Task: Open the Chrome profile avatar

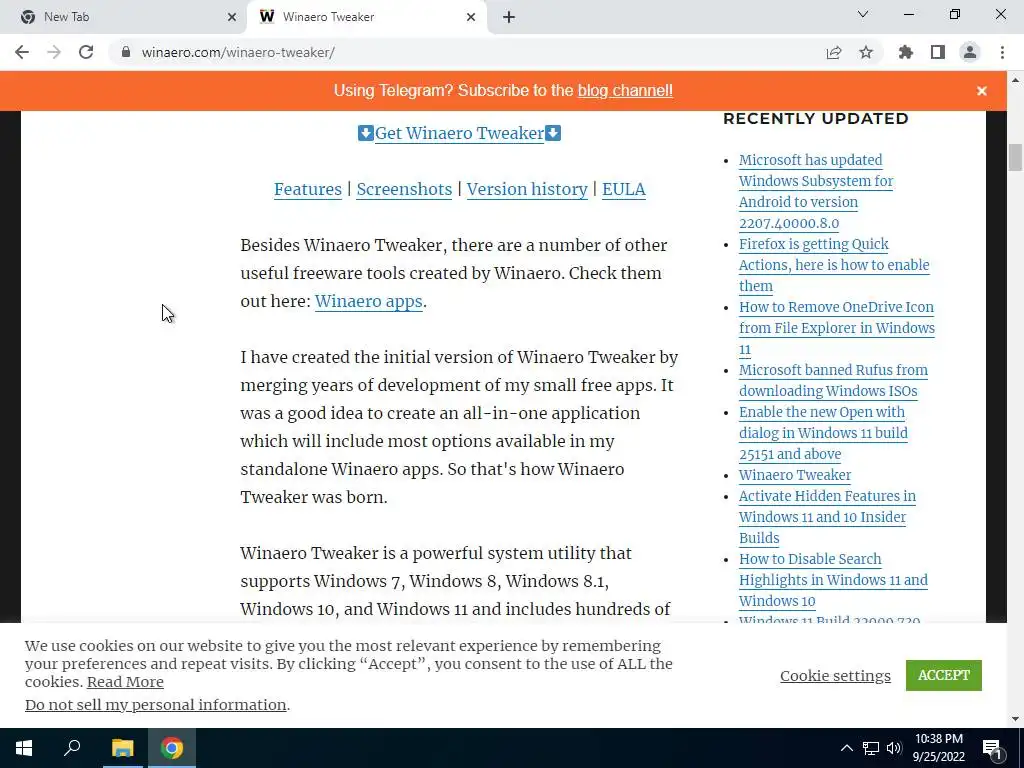Action: 970,52
